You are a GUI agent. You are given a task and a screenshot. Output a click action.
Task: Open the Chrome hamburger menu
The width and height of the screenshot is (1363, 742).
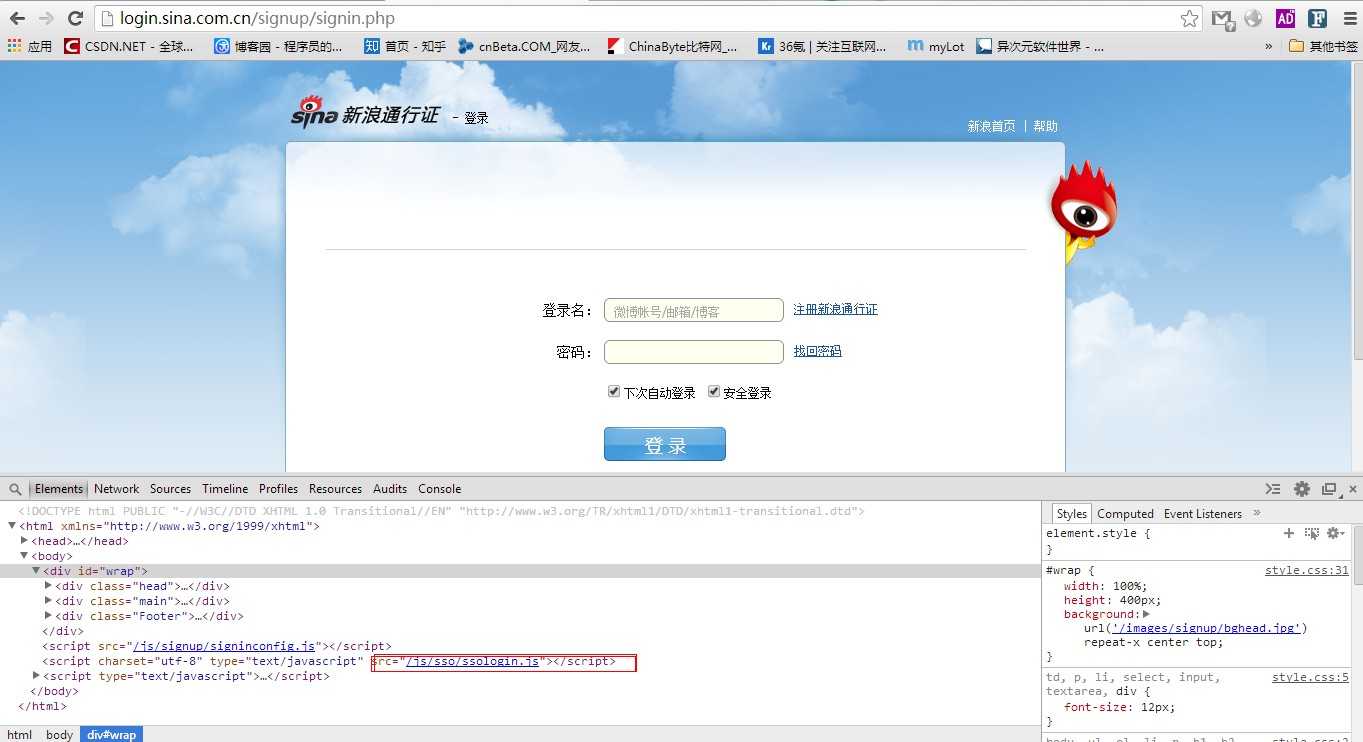[1347, 18]
